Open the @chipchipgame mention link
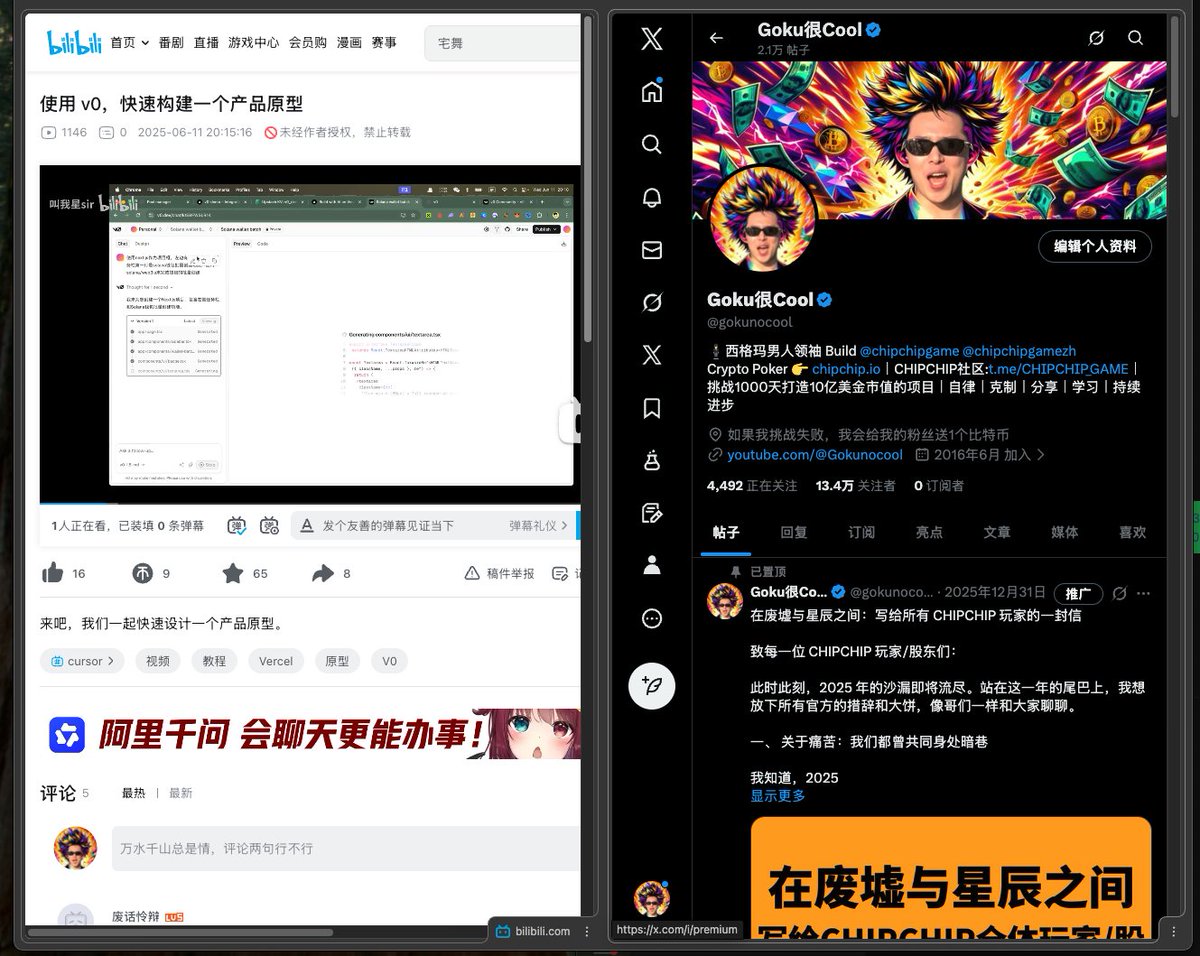 click(x=909, y=351)
